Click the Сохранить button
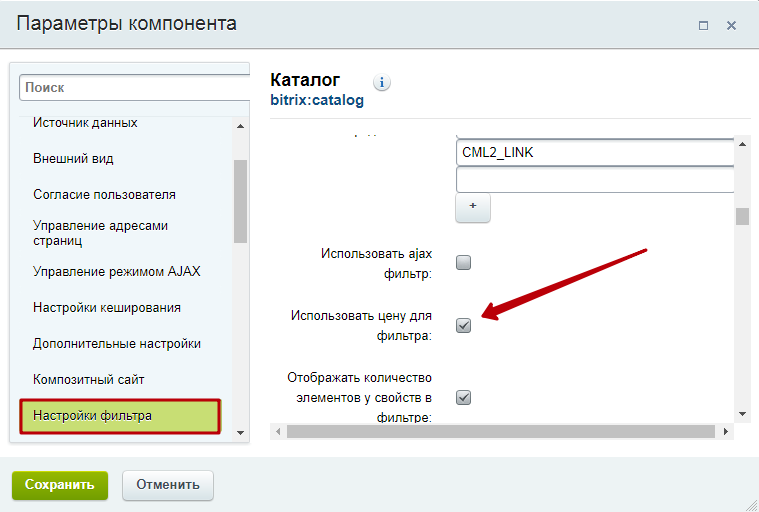 click(60, 485)
